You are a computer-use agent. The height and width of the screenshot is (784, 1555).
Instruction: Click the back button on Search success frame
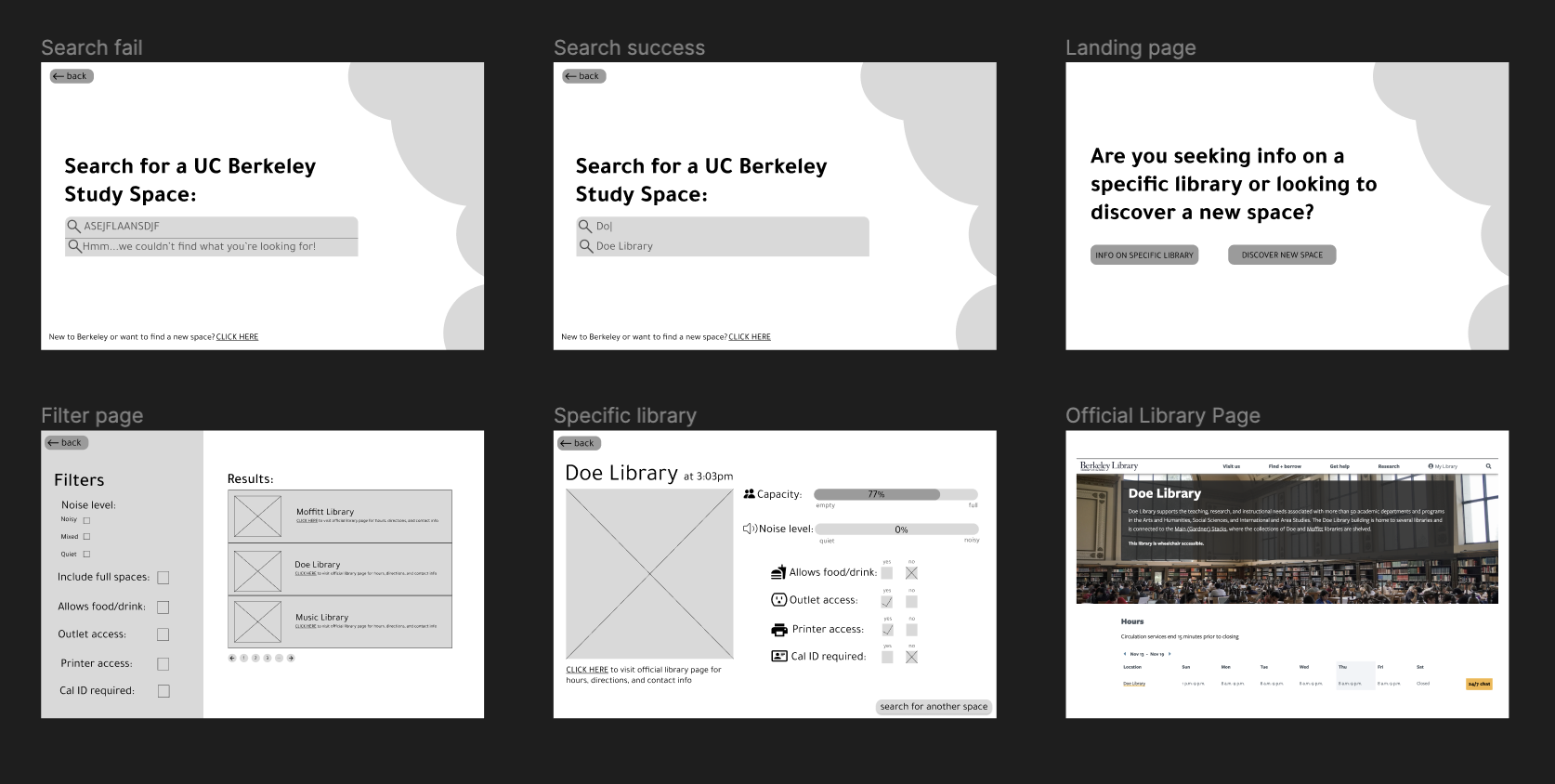pos(584,76)
